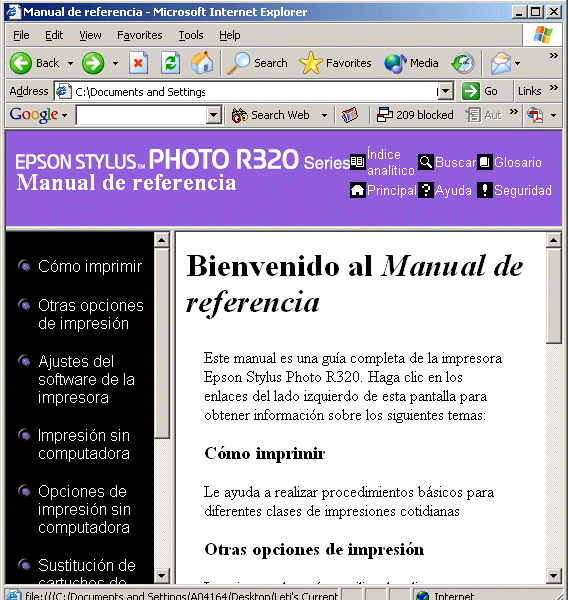The width and height of the screenshot is (568, 600).
Task: Open the Adobe PDF icon dropdown arrow
Action: point(553,115)
